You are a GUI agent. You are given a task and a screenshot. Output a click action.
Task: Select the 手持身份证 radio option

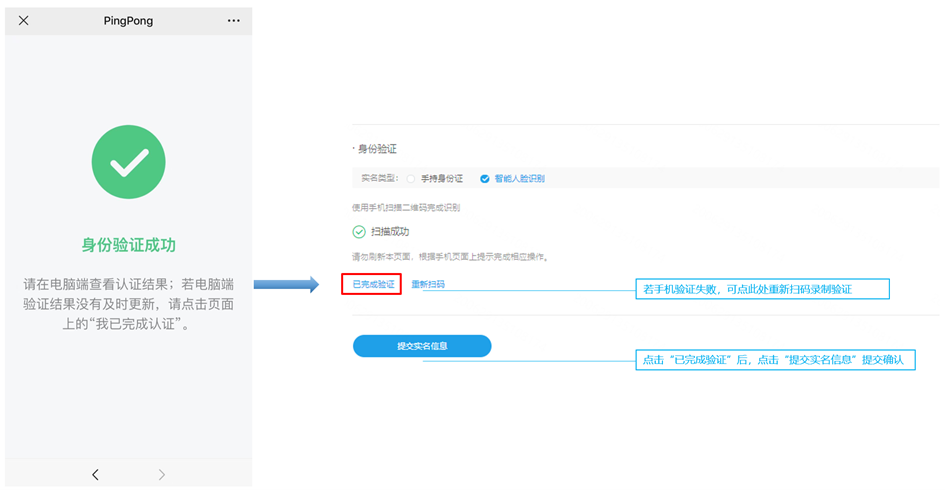[x=411, y=178]
